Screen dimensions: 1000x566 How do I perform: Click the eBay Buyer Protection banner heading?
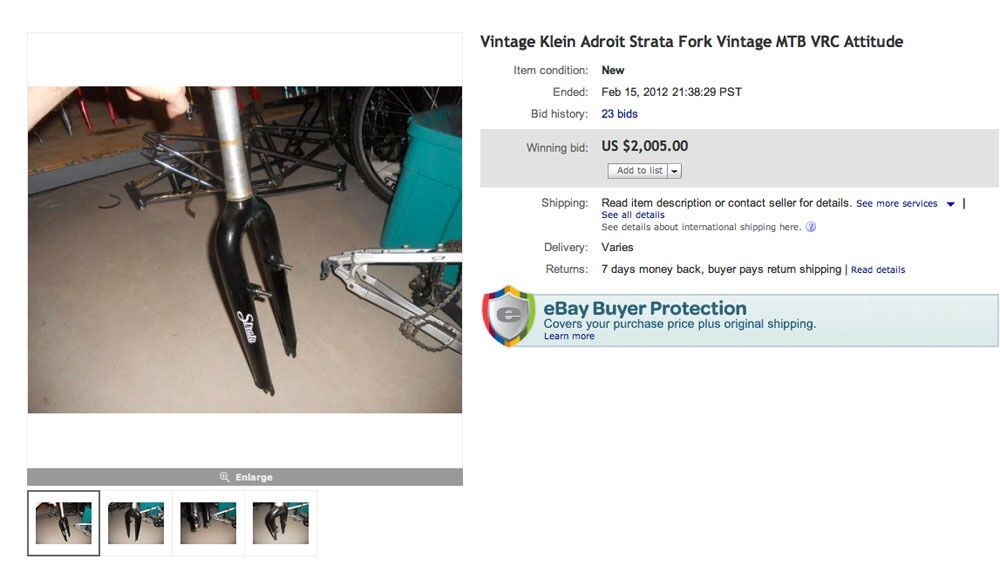pyautogui.click(x=645, y=308)
